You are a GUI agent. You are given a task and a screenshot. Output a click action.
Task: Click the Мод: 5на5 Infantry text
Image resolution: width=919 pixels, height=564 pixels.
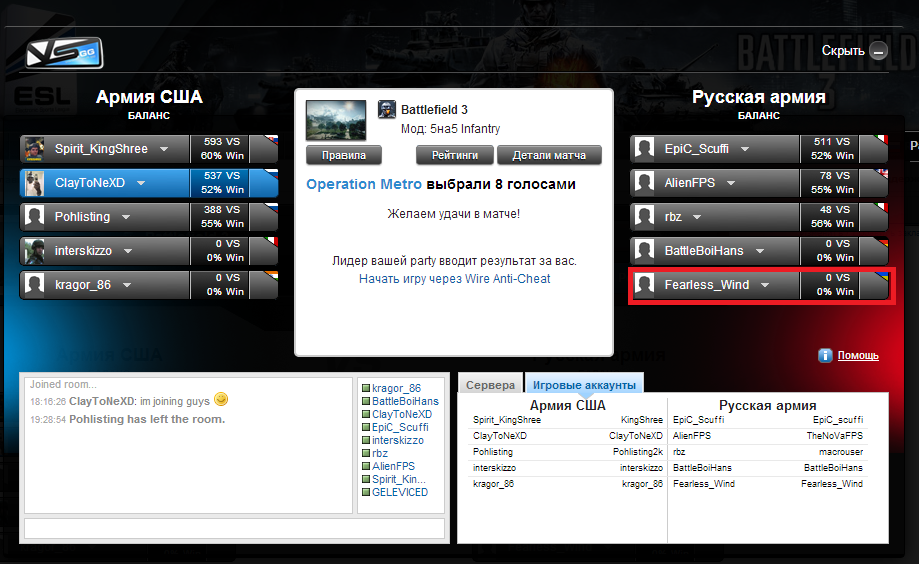point(451,129)
